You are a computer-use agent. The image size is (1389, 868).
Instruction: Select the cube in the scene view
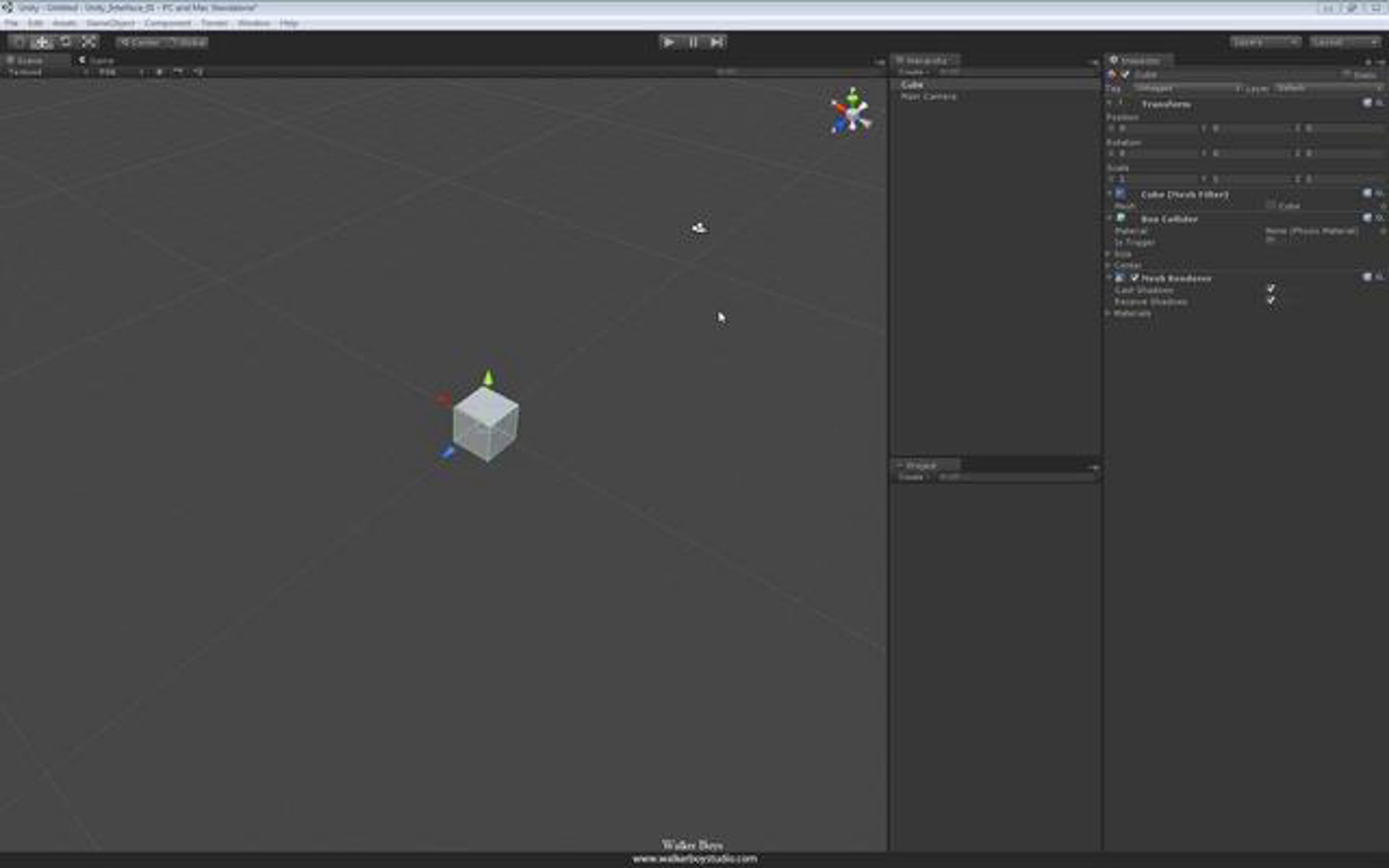coord(486,424)
